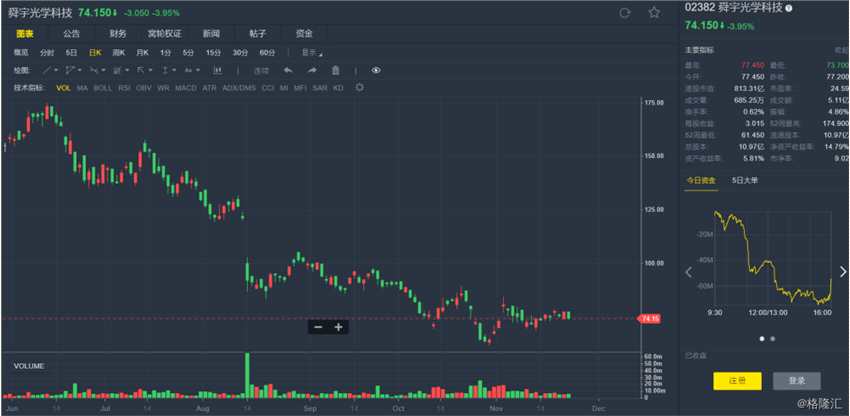This screenshot has width=850, height=416.
Task: Delete drawings with trash icon
Action: coord(336,70)
